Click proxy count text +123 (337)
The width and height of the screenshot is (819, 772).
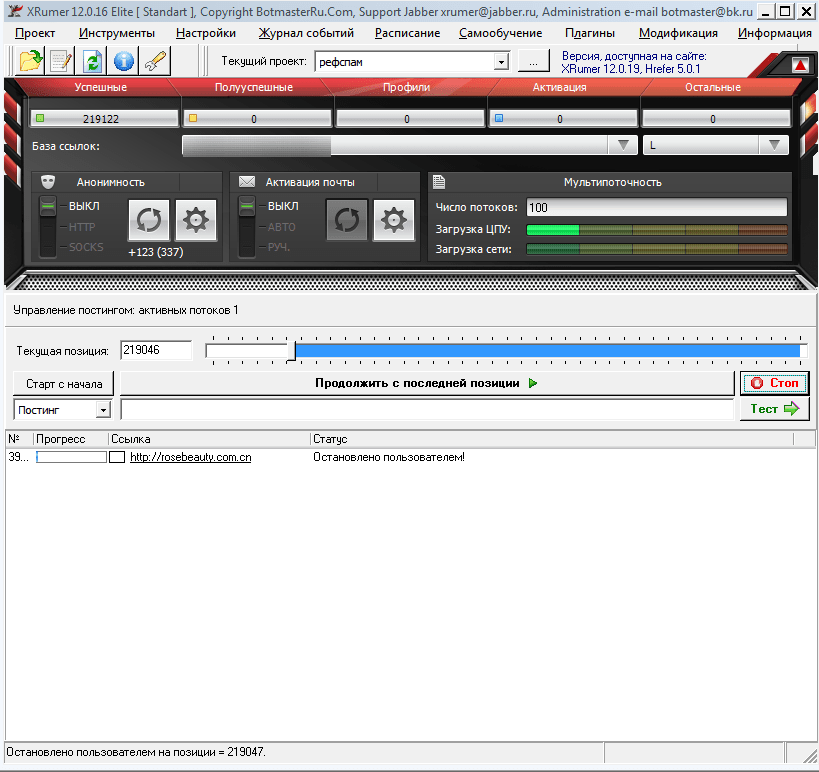(156, 252)
